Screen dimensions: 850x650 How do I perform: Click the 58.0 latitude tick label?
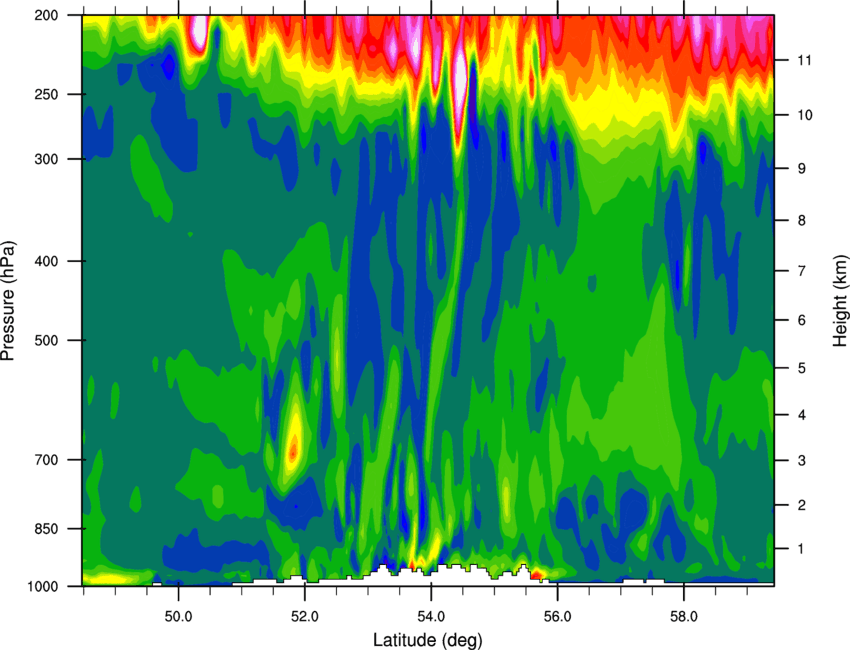pyautogui.click(x=684, y=616)
